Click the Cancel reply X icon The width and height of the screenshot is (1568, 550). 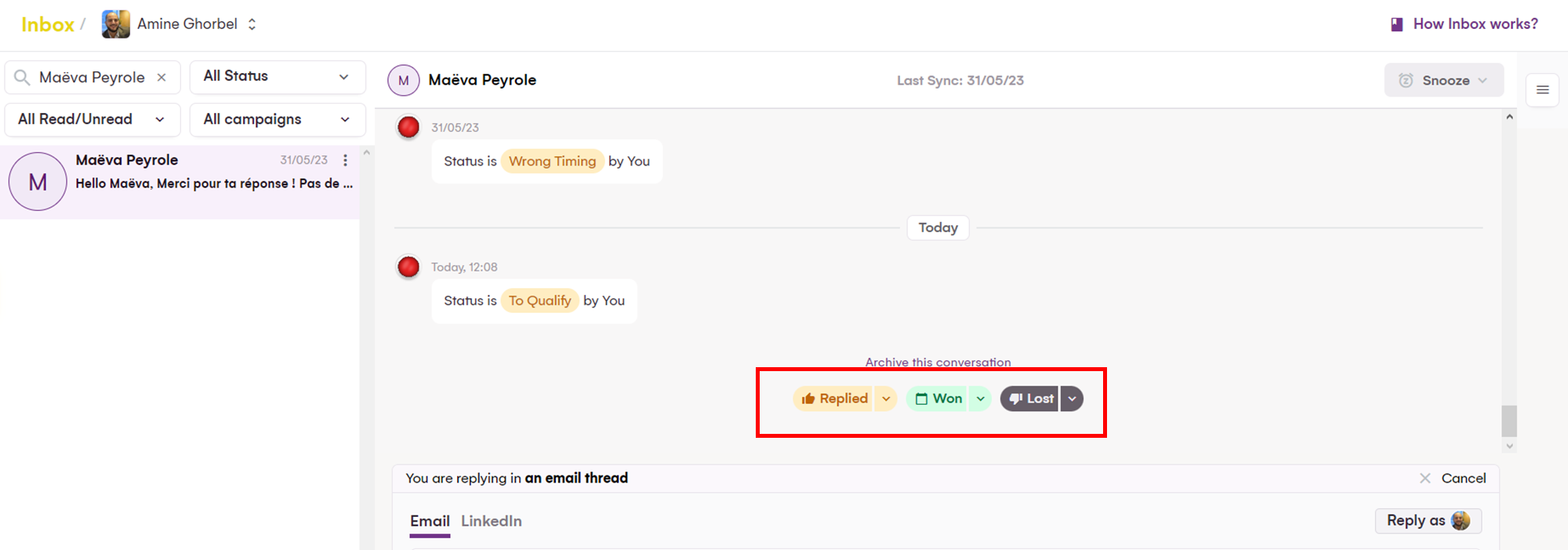[1425, 478]
